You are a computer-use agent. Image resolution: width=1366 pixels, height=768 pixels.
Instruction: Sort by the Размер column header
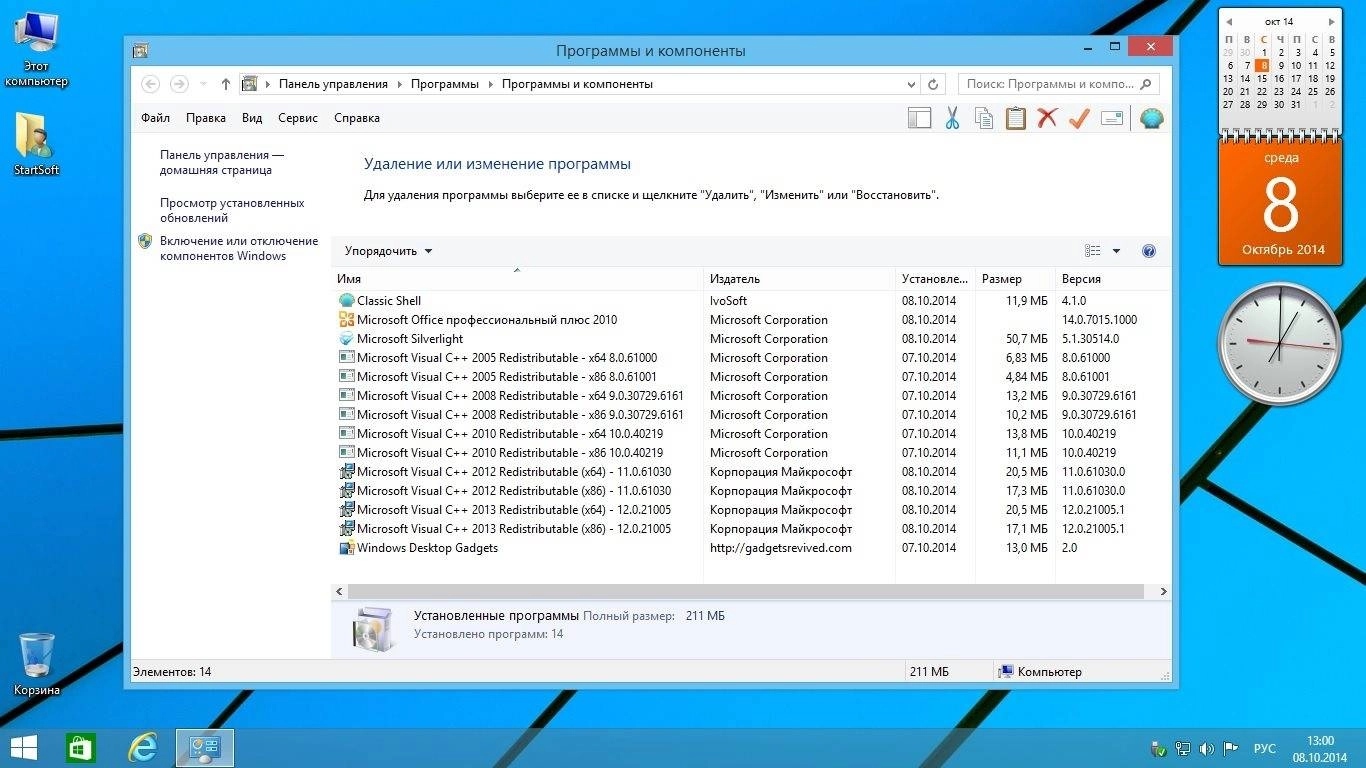coord(1014,279)
